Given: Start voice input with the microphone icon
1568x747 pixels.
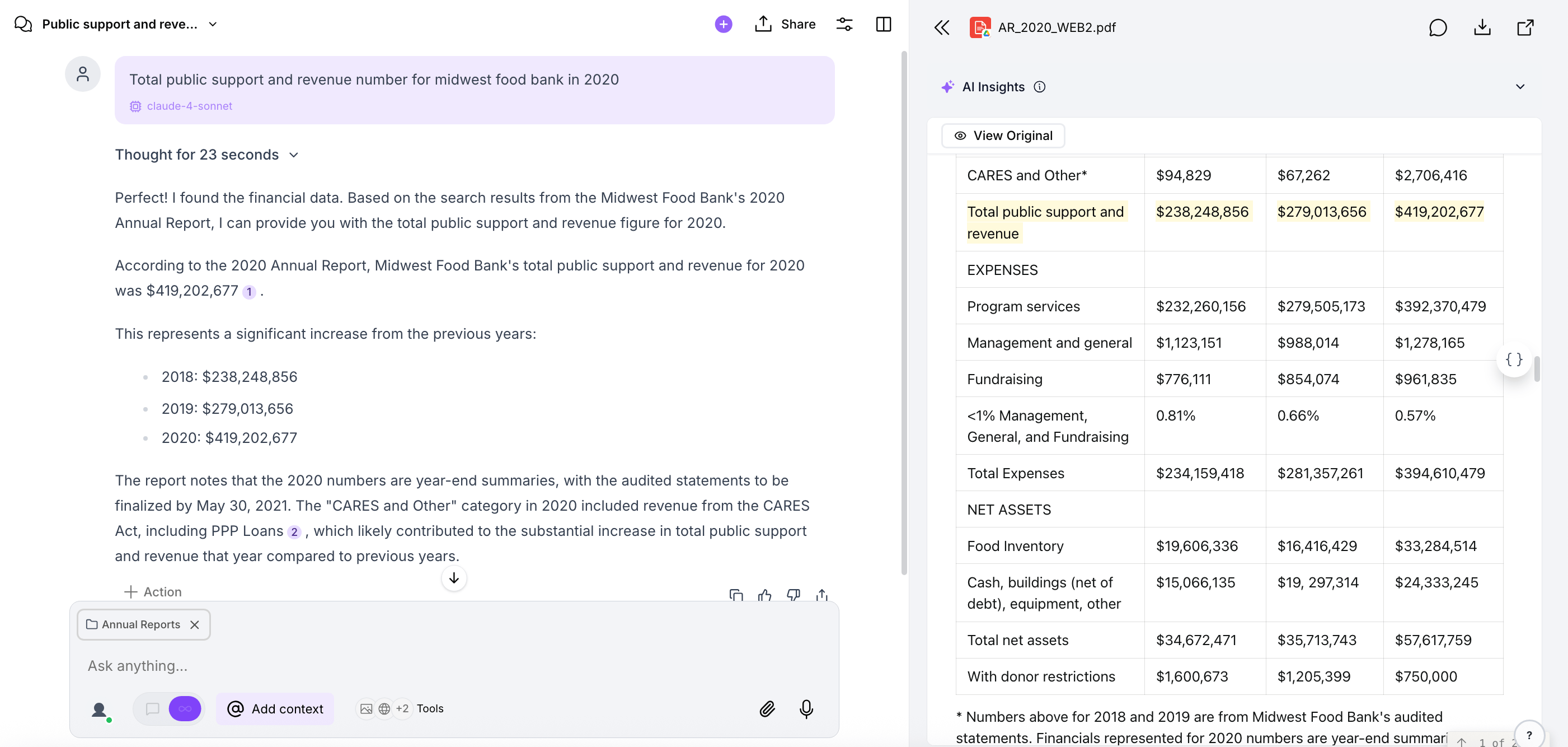Looking at the screenshot, I should (x=806, y=708).
